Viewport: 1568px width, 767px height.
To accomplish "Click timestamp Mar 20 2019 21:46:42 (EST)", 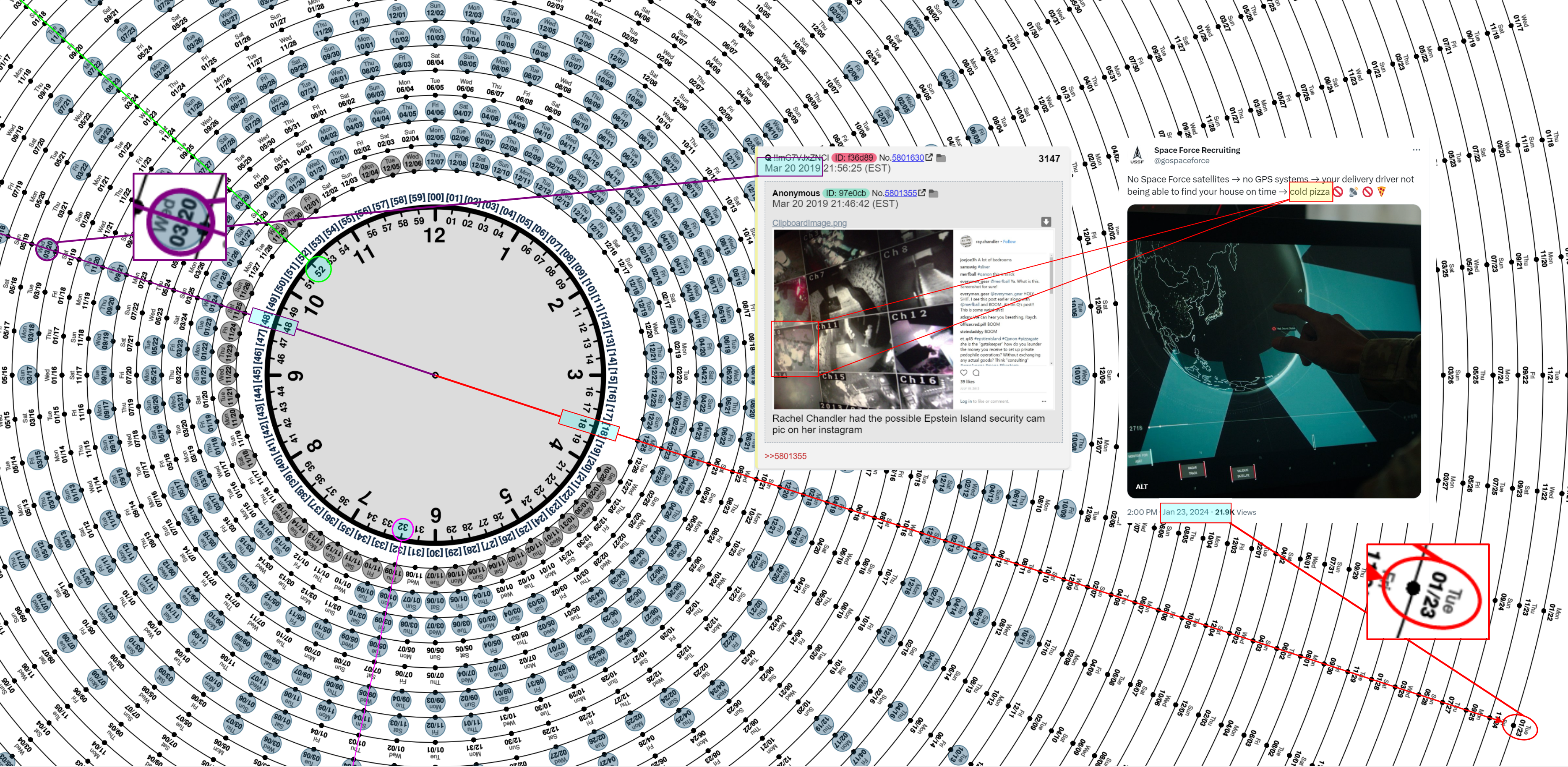I will click(x=835, y=204).
